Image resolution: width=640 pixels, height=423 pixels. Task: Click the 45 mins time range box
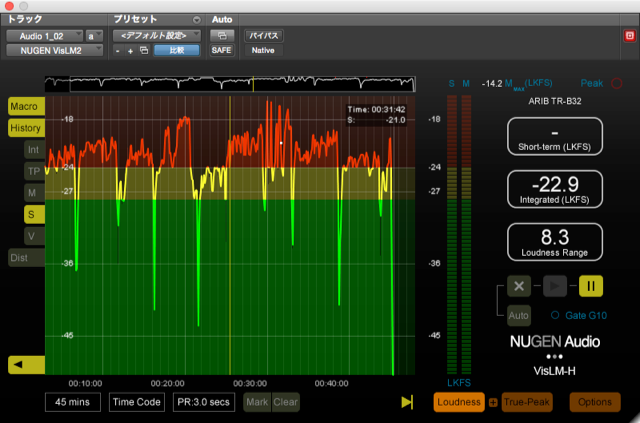[x=73, y=402]
